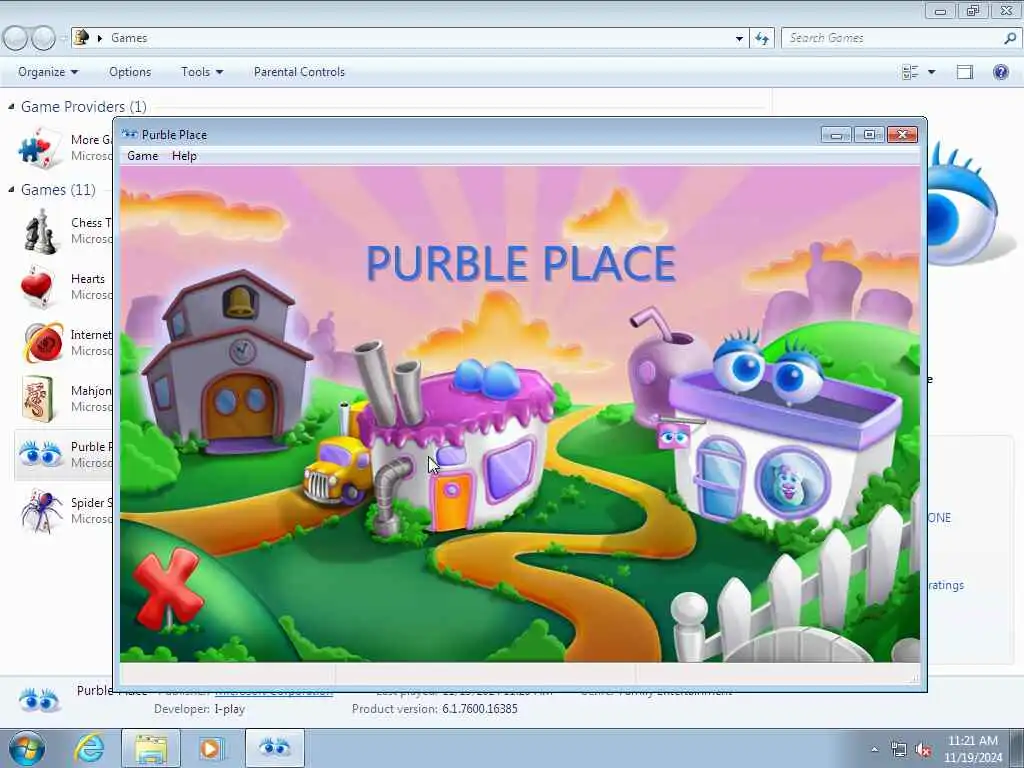Select the Mahjong Titans icon

click(x=37, y=398)
